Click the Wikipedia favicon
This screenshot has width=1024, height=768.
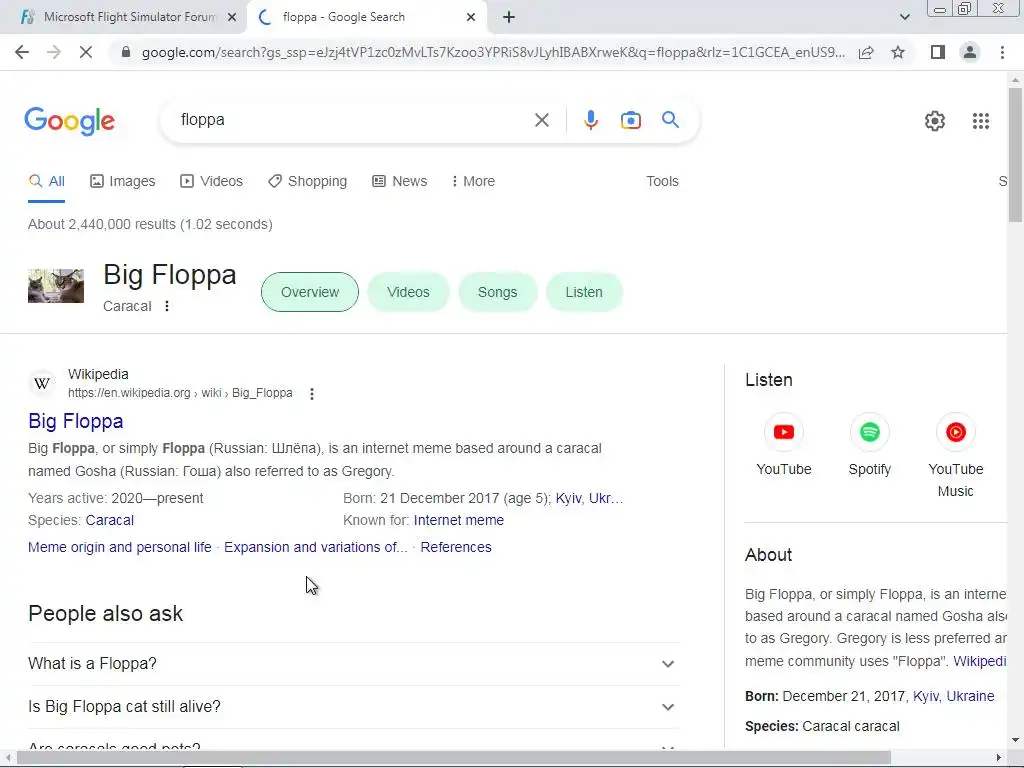(42, 383)
